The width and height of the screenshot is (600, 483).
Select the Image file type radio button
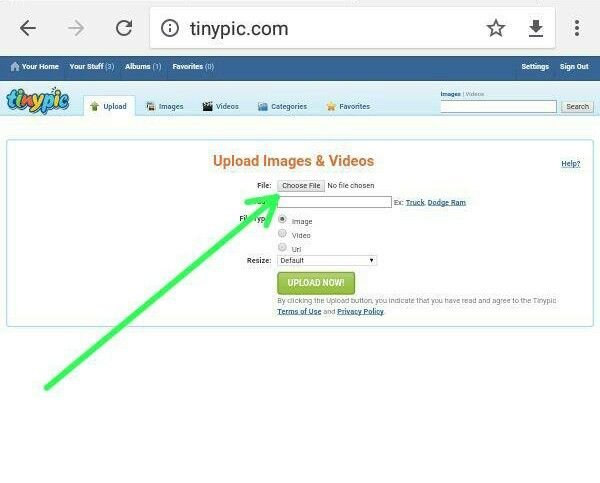pyautogui.click(x=282, y=219)
